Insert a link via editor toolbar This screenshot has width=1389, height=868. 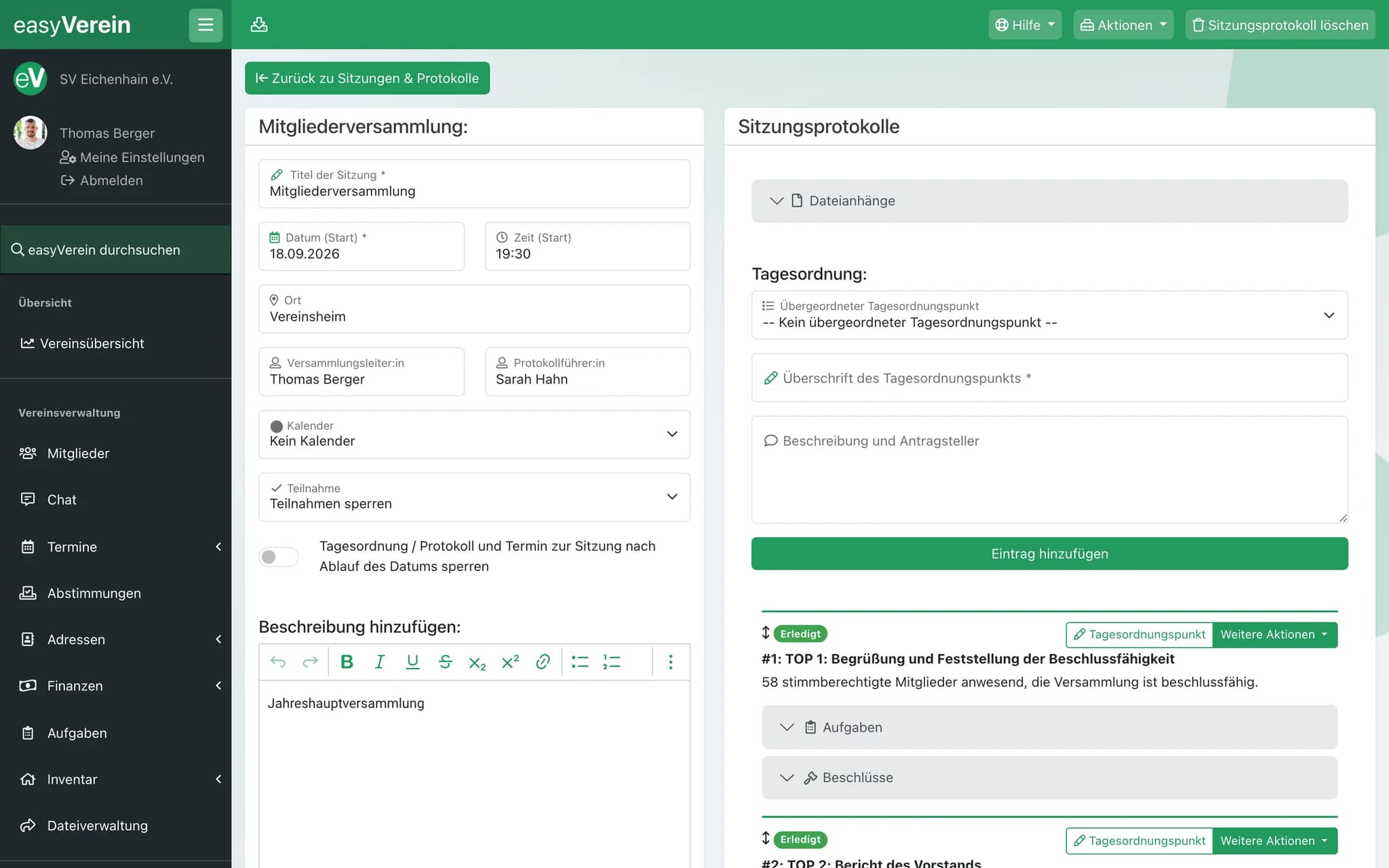point(543,662)
